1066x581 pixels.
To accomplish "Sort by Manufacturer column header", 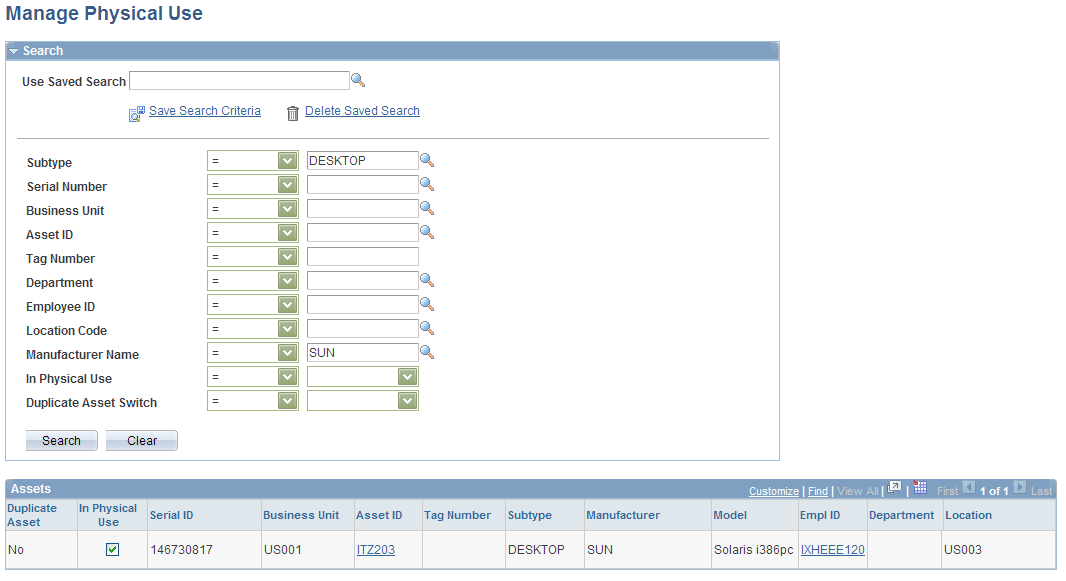I will pyautogui.click(x=623, y=515).
